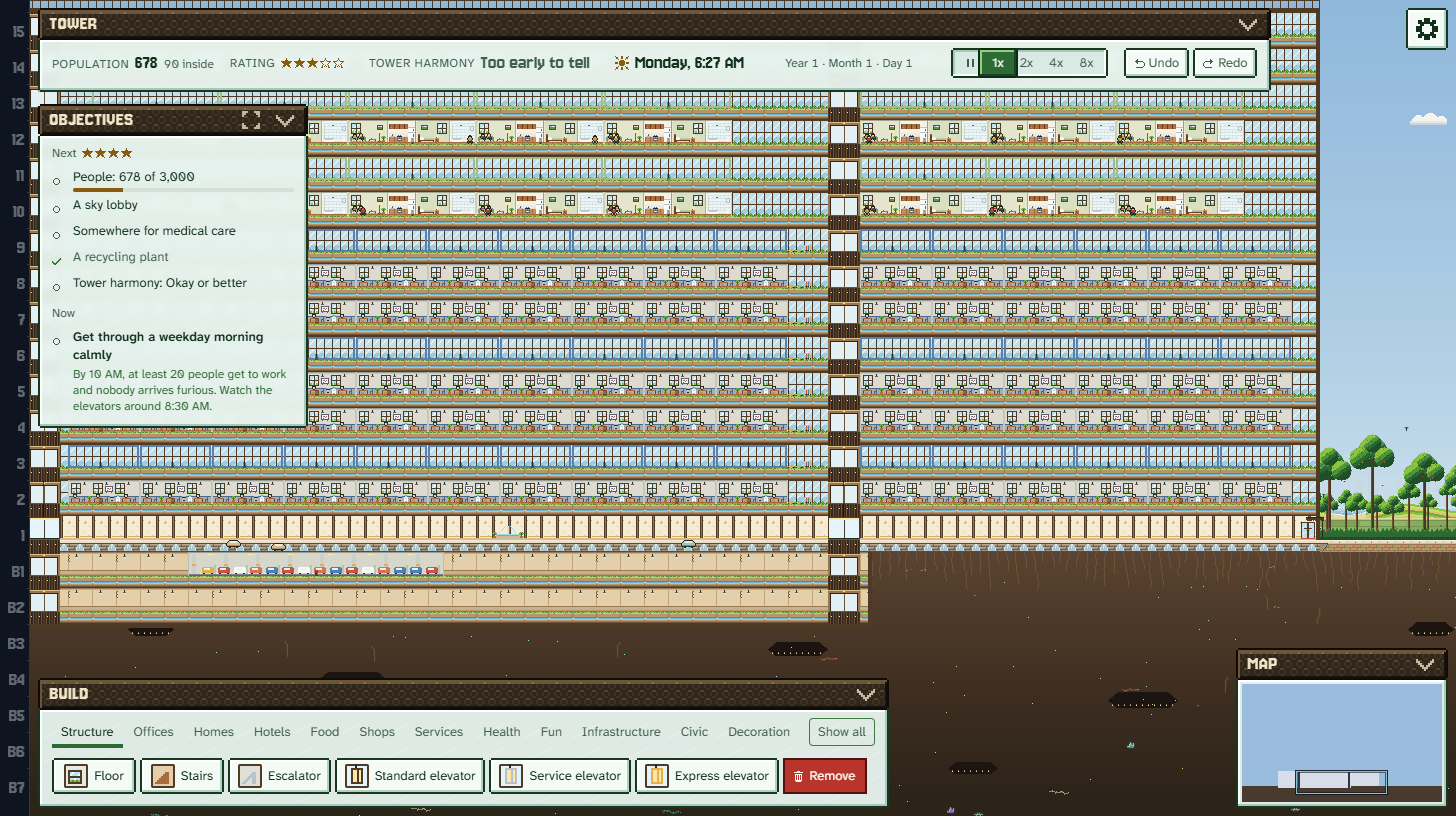This screenshot has height=816, width=1456.
Task: Click the completed 'A recycling plant' checkmark
Action: click(x=57, y=260)
